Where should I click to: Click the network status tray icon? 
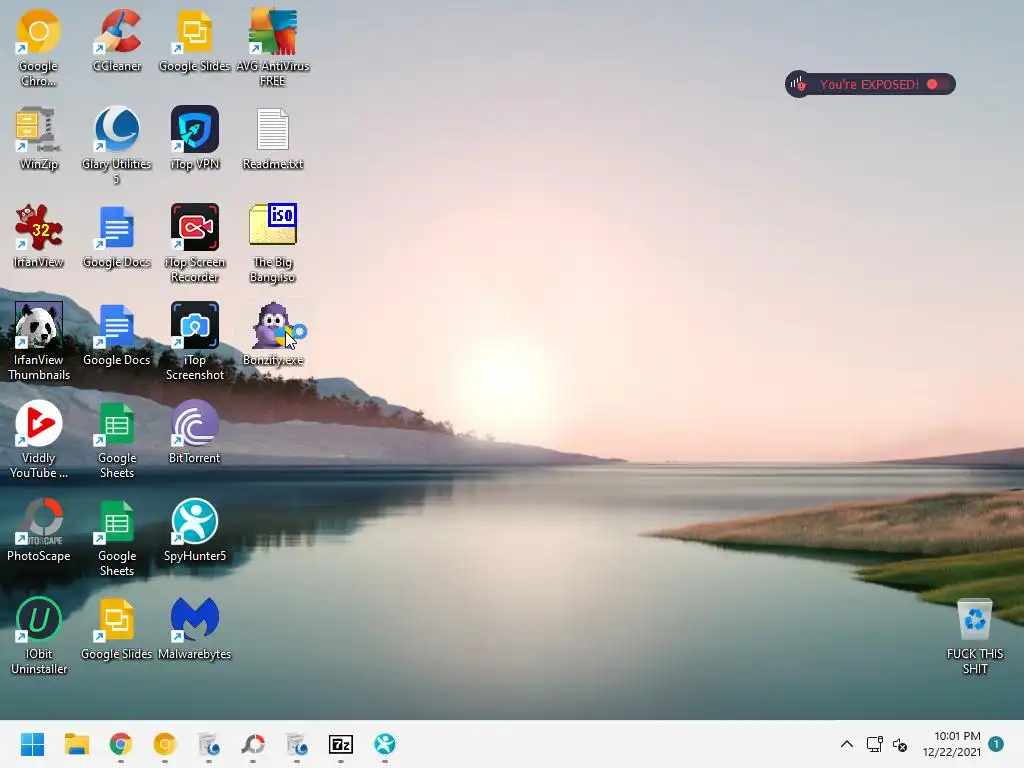pos(874,744)
